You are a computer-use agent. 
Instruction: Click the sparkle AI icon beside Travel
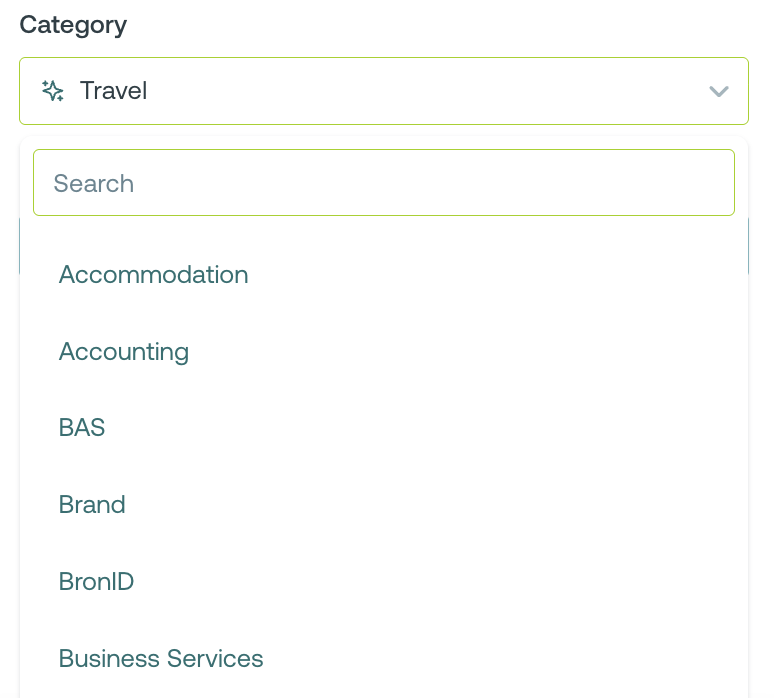53,91
